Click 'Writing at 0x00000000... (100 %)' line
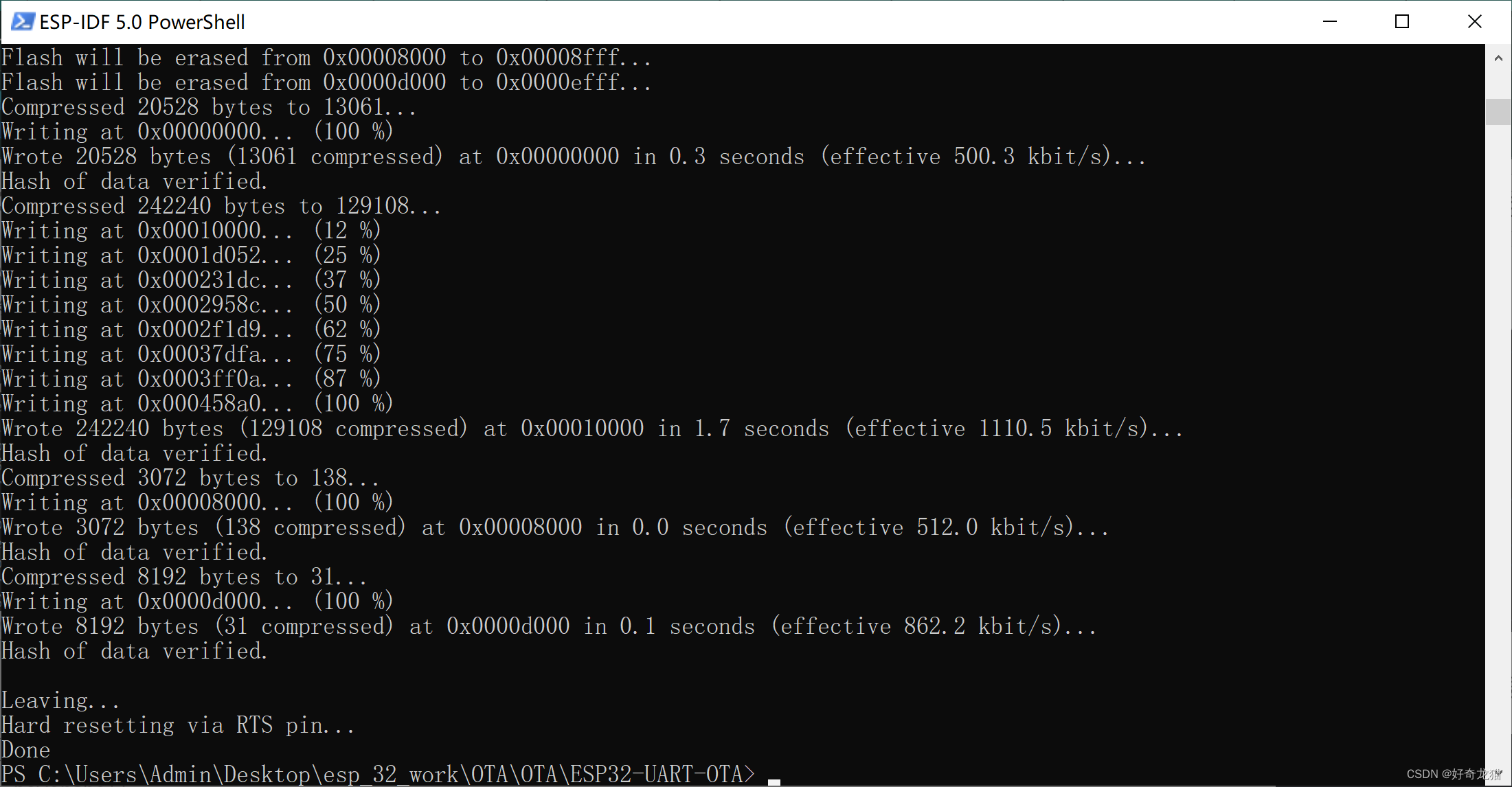 [197, 132]
